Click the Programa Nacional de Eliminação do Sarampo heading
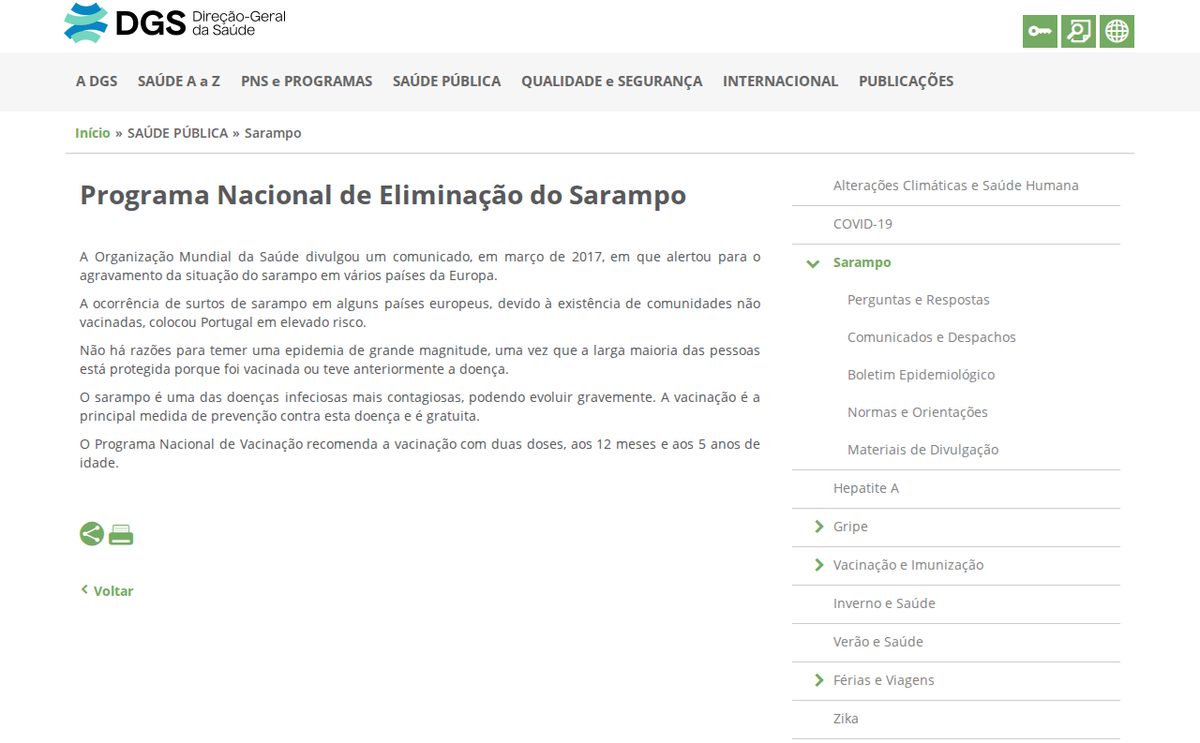Image resolution: width=1200 pixels, height=743 pixels. coord(383,194)
